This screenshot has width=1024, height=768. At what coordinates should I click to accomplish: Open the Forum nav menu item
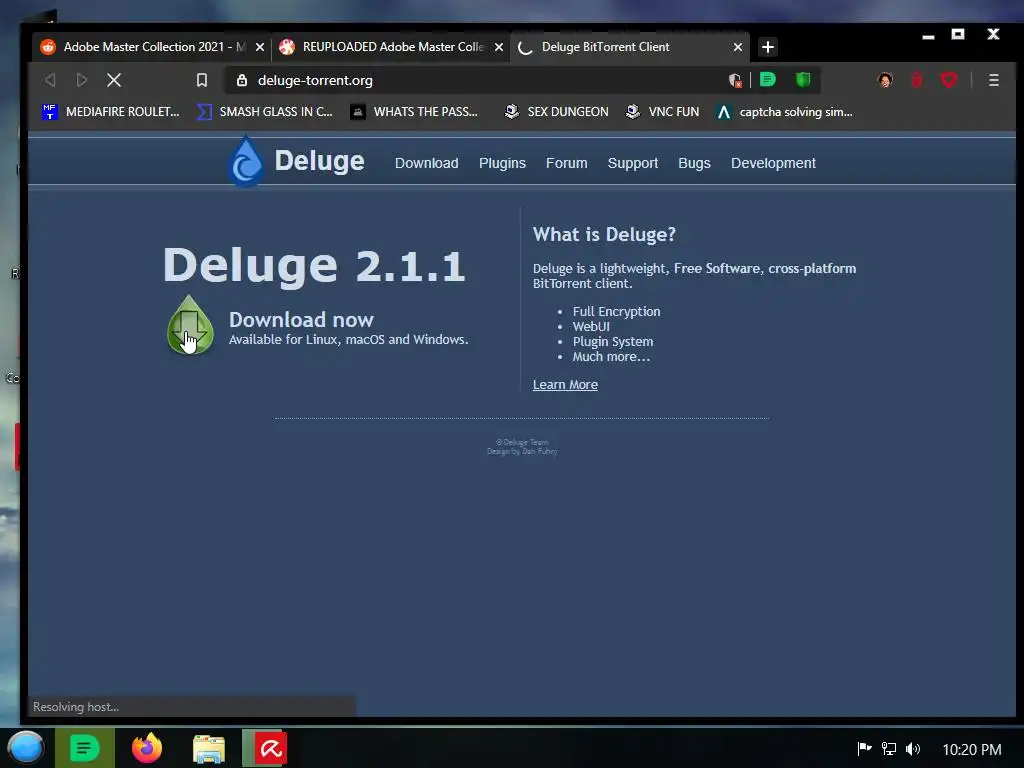point(566,163)
